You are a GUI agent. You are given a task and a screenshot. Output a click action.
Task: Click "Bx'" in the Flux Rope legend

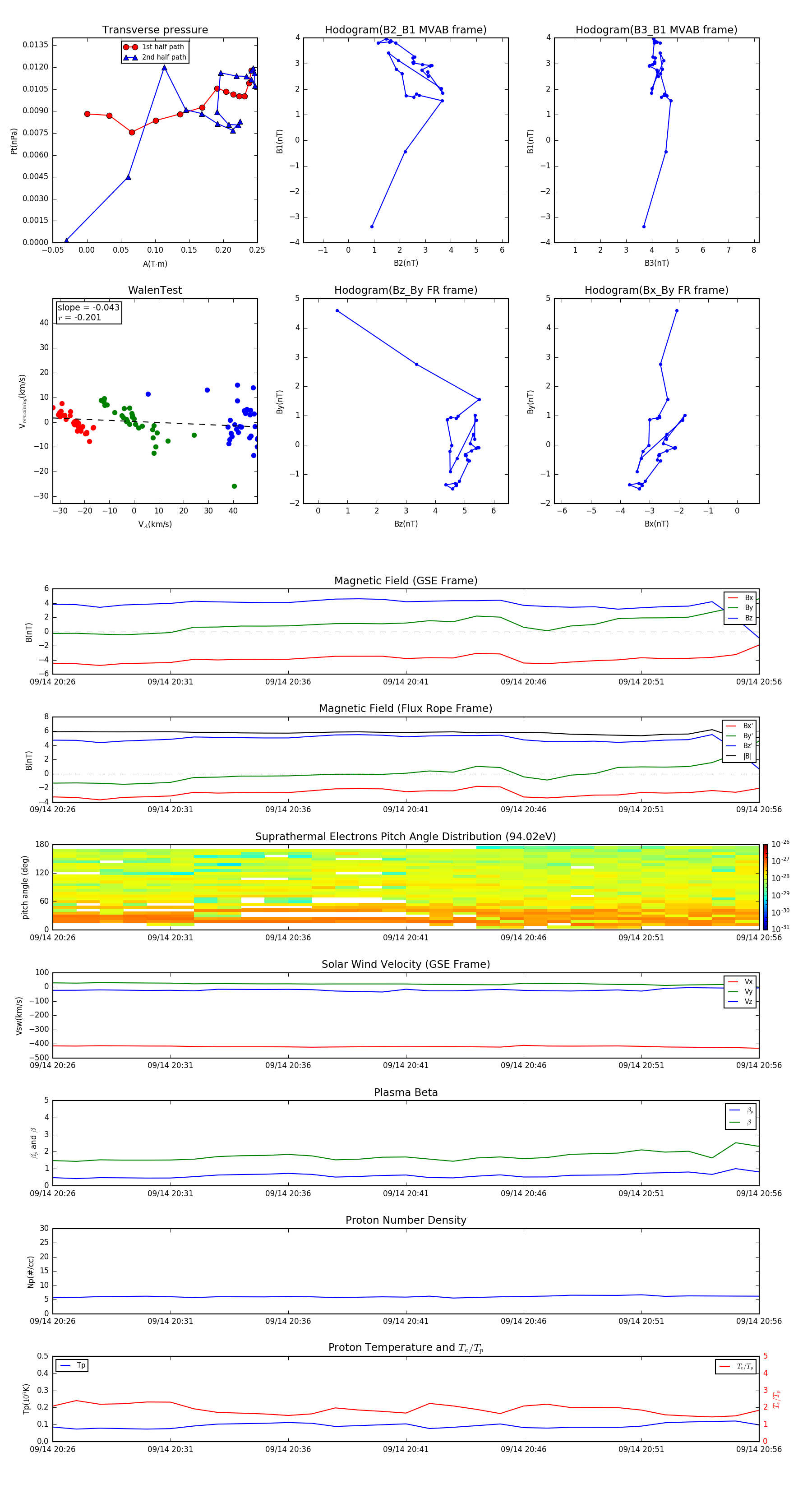click(748, 726)
